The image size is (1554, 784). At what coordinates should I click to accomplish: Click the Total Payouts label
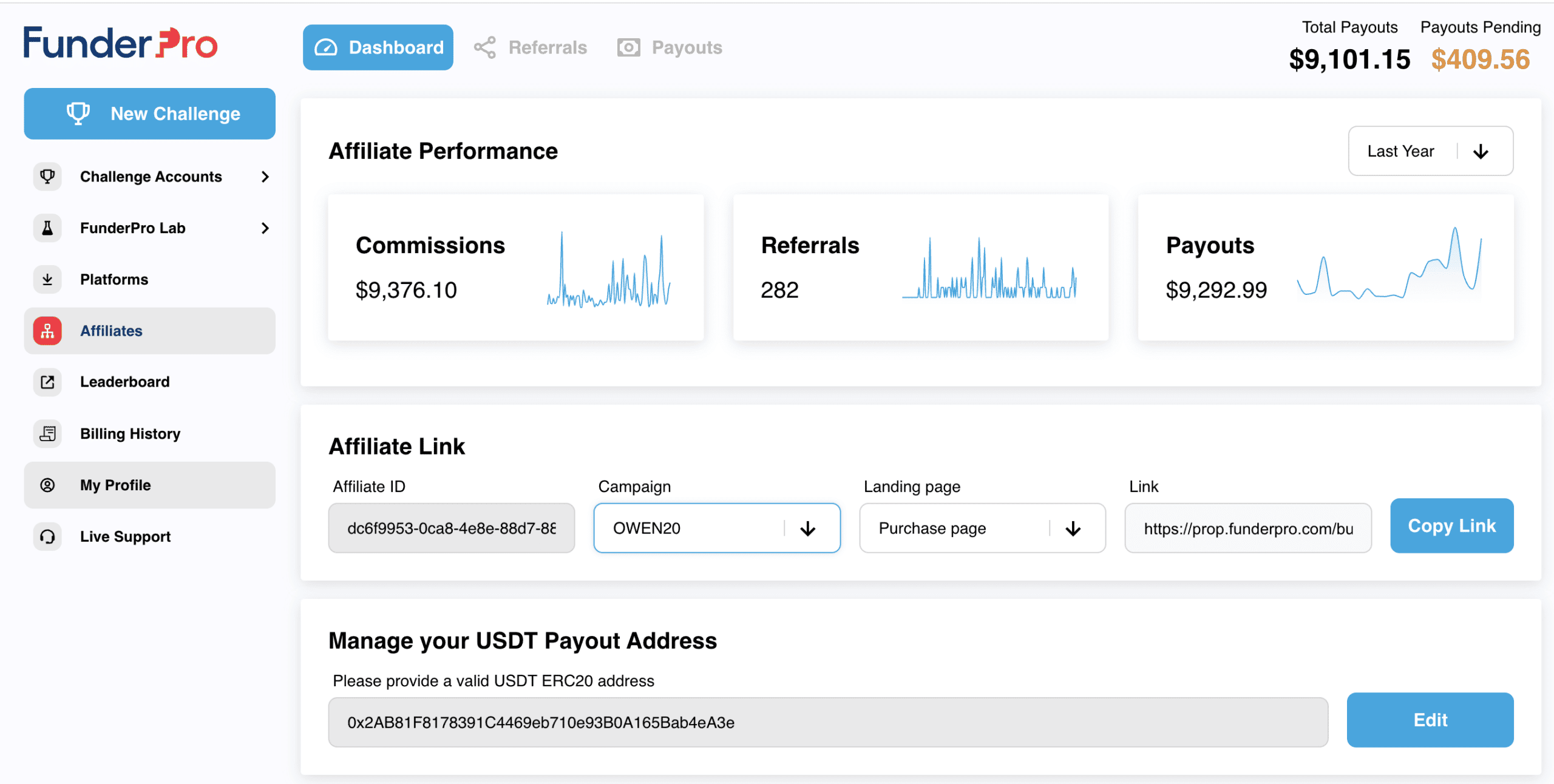tap(1349, 27)
